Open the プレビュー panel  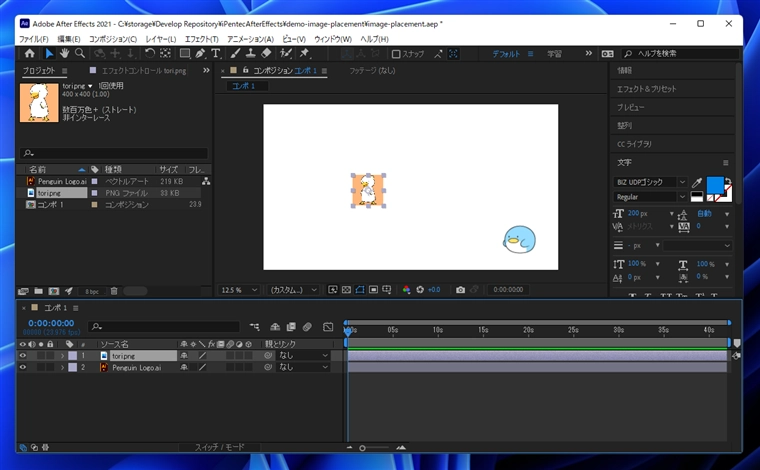[630, 107]
